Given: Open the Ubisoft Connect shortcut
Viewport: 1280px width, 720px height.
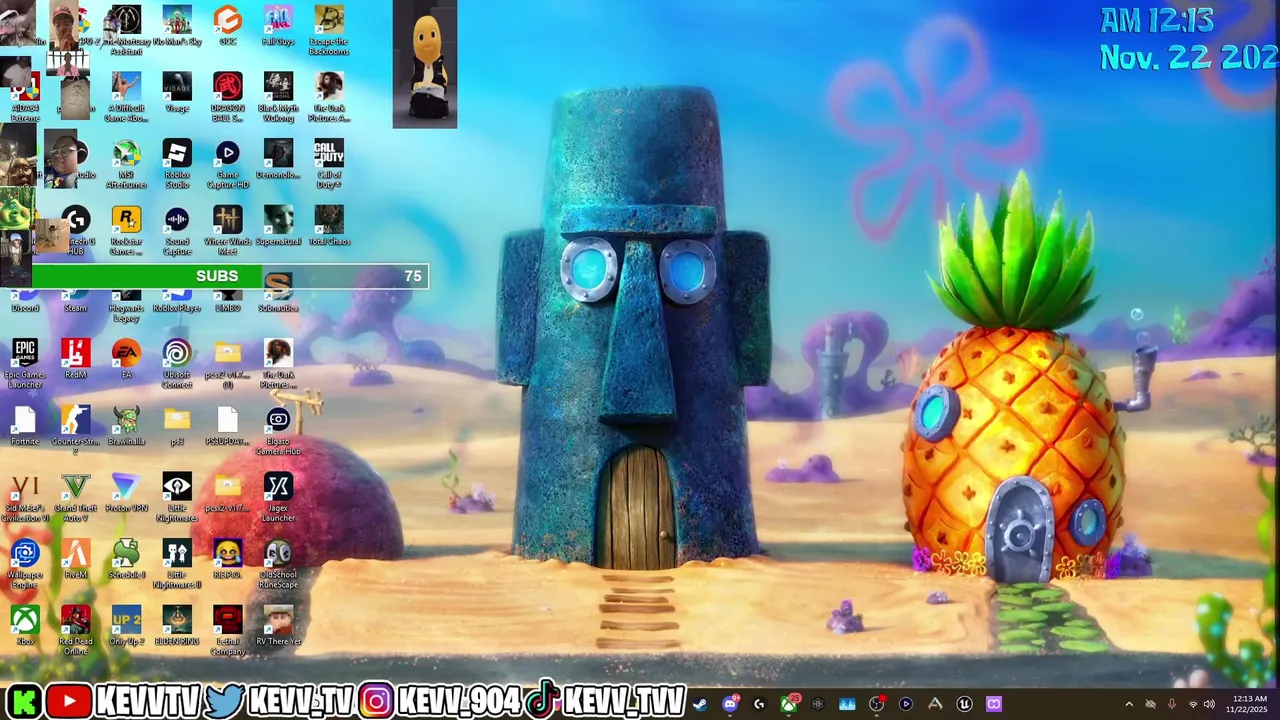Looking at the screenshot, I should pyautogui.click(x=177, y=364).
